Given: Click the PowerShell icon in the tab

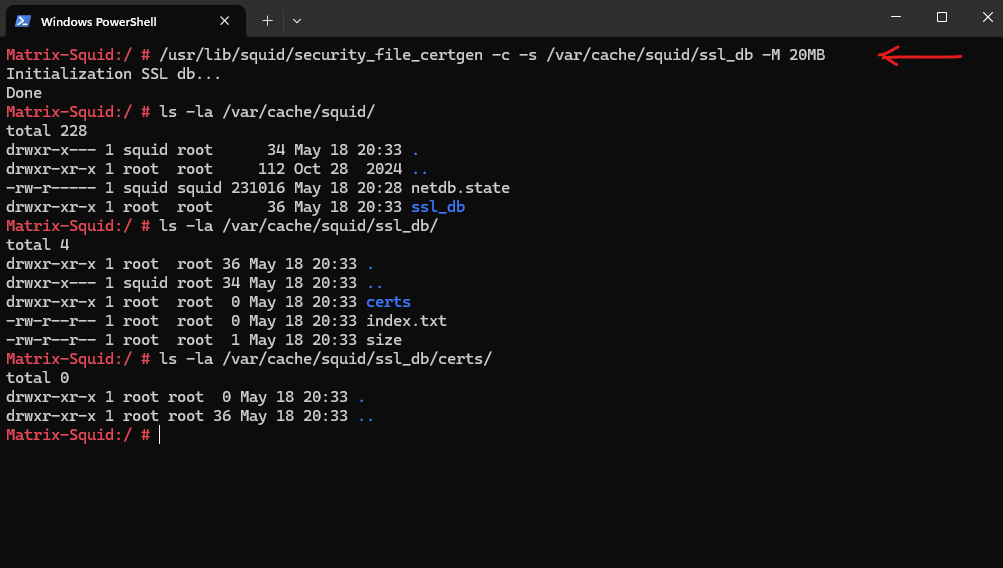Looking at the screenshot, I should [23, 21].
